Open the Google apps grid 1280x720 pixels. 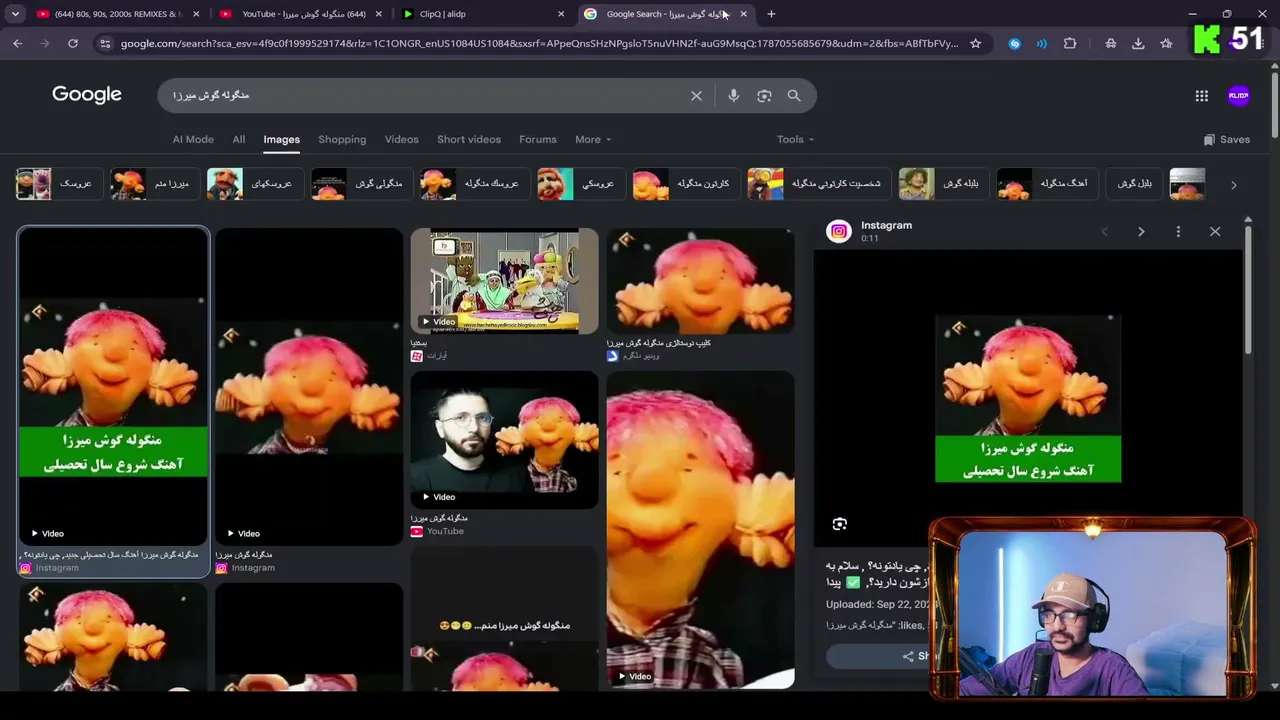tap(1202, 95)
